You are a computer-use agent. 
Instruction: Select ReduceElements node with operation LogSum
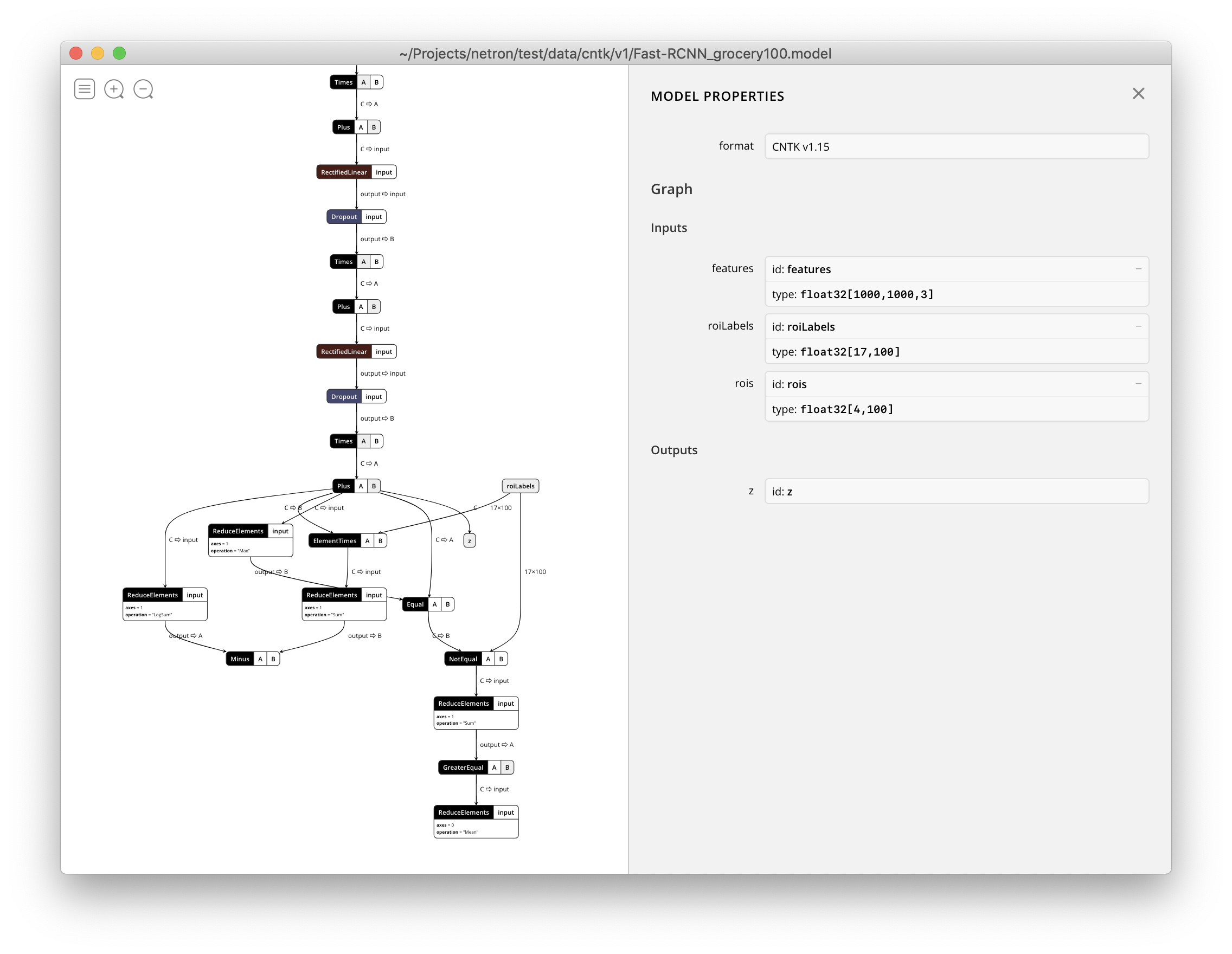pos(165,604)
